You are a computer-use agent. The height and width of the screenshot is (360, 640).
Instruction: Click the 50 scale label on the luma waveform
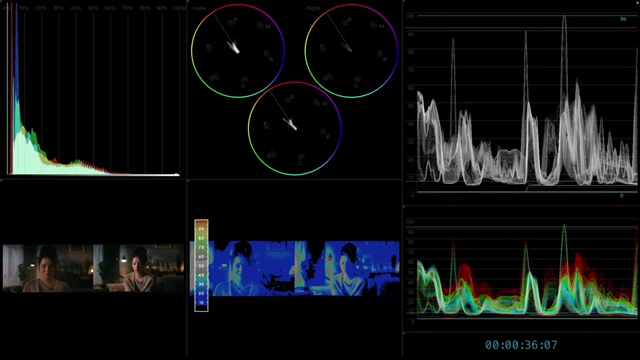(411, 106)
